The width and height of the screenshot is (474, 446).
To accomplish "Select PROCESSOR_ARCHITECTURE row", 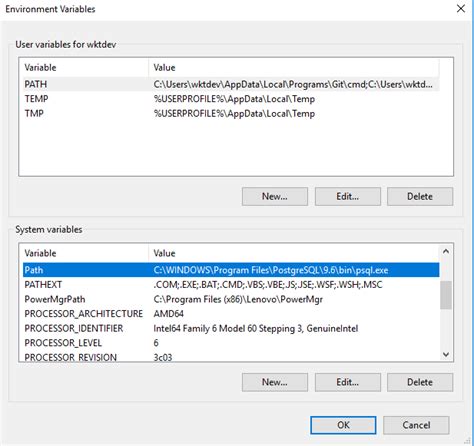I will pos(231,314).
